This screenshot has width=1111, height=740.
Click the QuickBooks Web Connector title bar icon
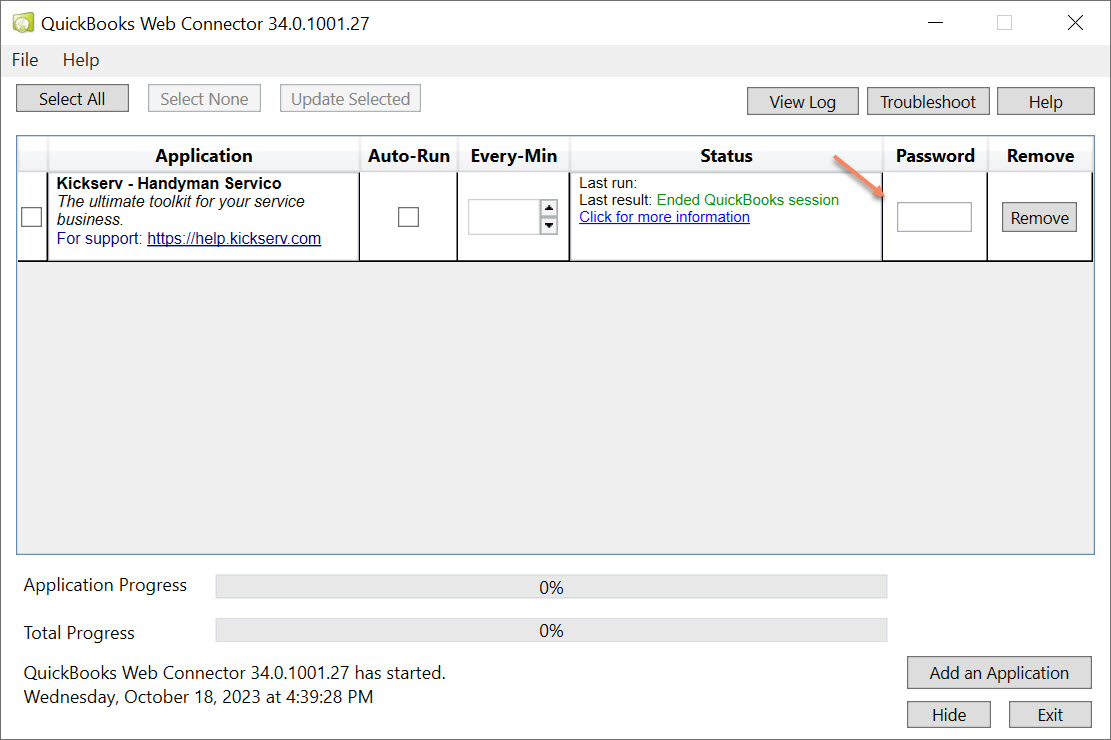coord(23,23)
